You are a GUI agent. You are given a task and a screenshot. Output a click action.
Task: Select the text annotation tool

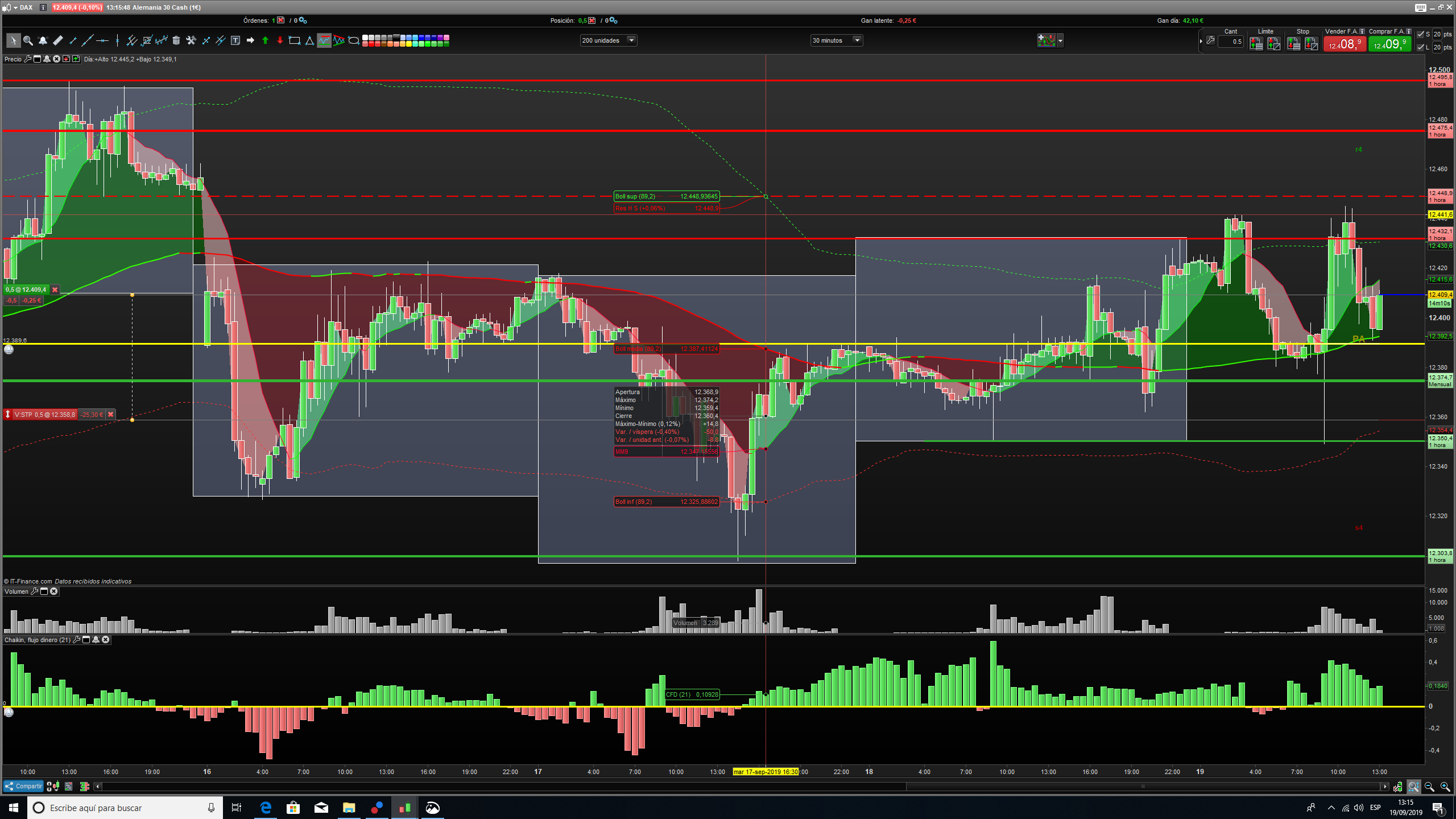[235, 40]
